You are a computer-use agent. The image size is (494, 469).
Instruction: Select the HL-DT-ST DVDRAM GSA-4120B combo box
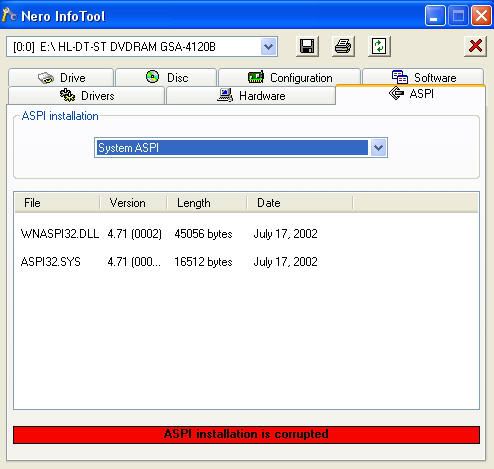point(142,47)
